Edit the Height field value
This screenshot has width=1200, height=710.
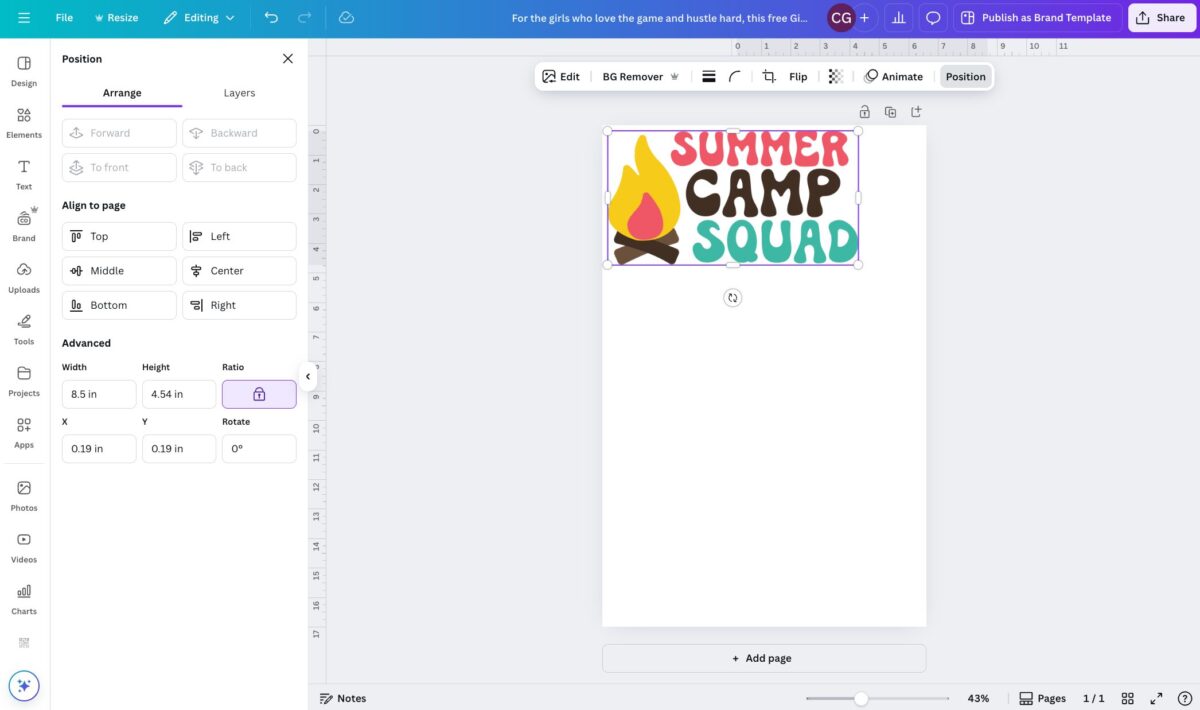pyautogui.click(x=179, y=394)
